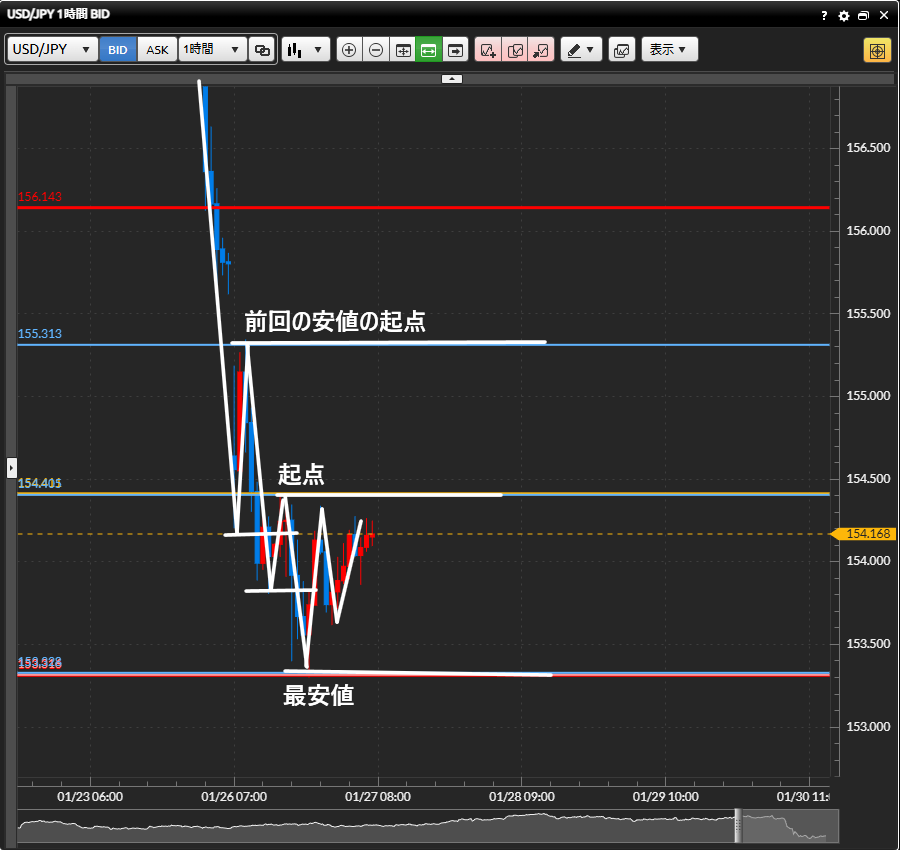The width and height of the screenshot is (900, 850).
Task: Click the zoom out minus icon
Action: [x=376, y=50]
